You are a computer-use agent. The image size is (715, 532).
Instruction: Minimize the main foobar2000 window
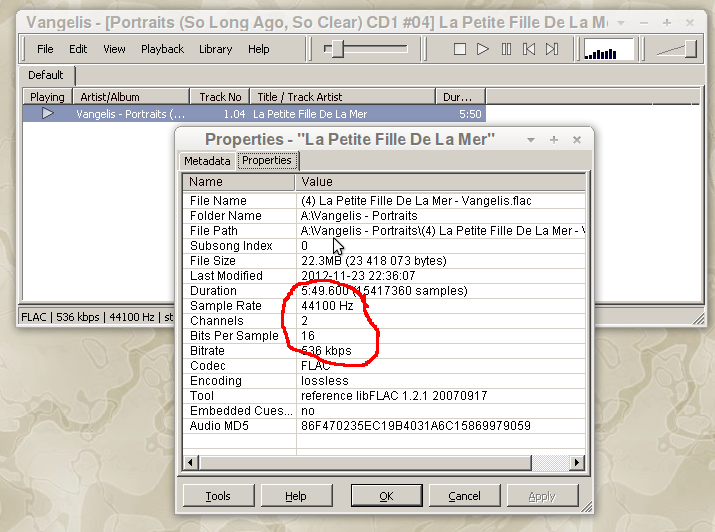point(644,23)
